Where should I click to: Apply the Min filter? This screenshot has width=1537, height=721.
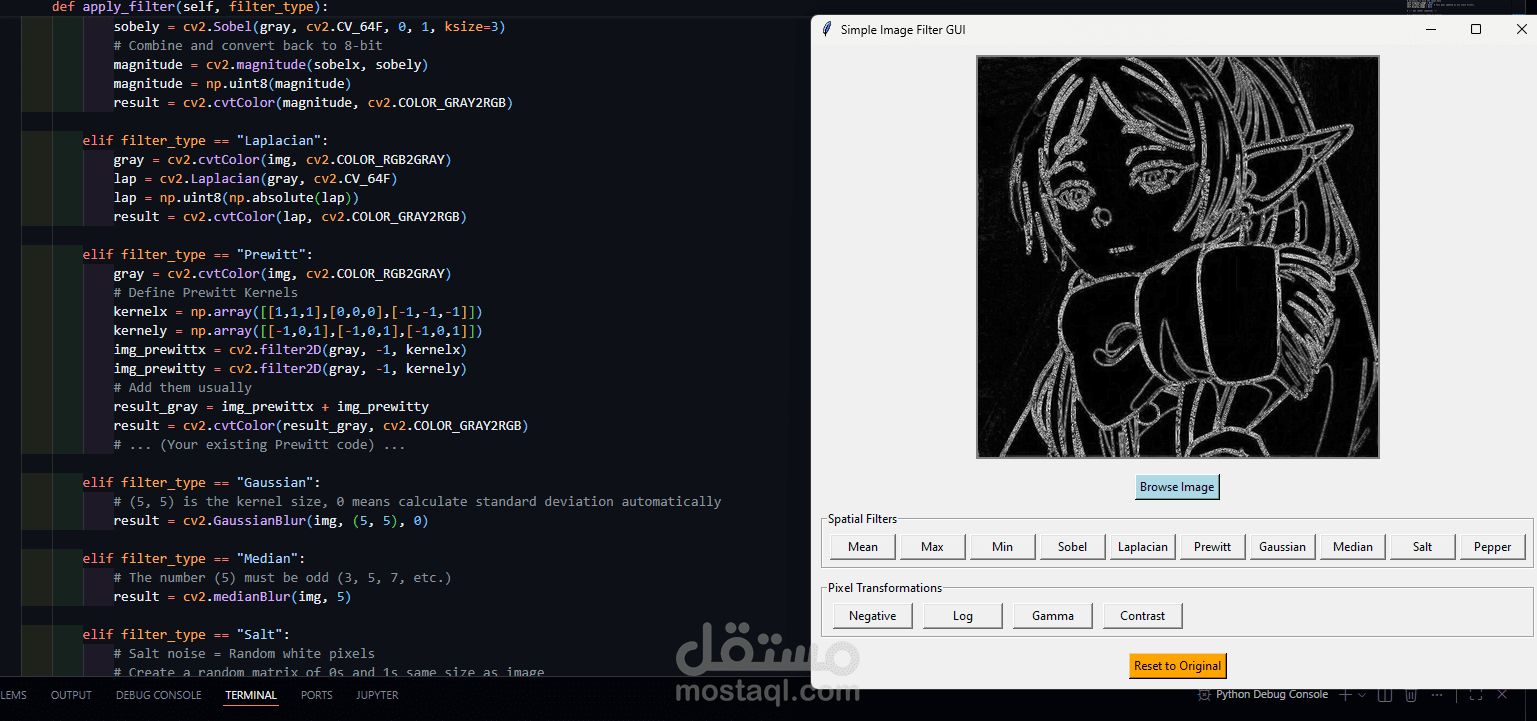(x=1003, y=546)
